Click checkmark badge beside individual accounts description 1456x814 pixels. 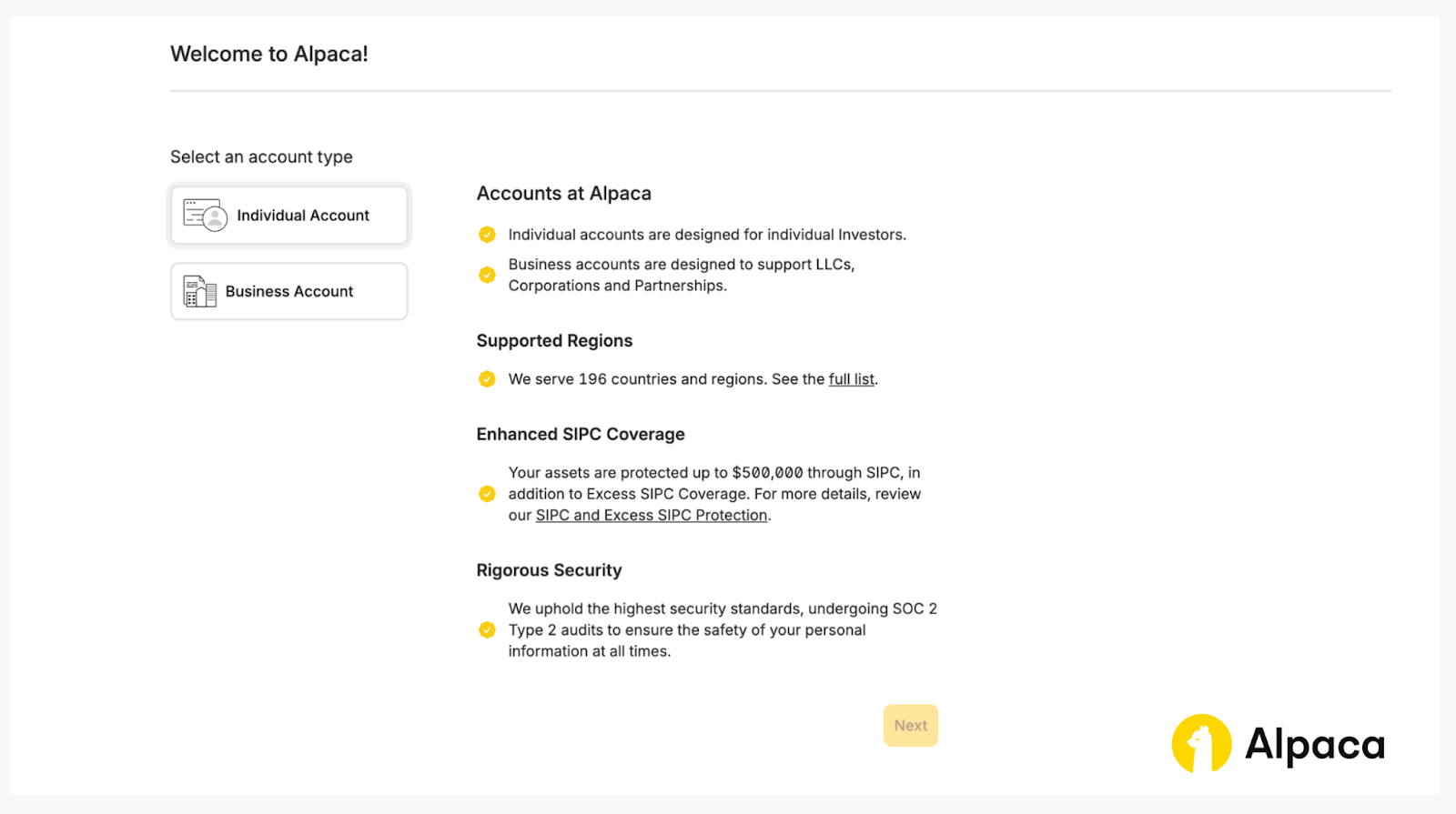pyautogui.click(x=487, y=235)
